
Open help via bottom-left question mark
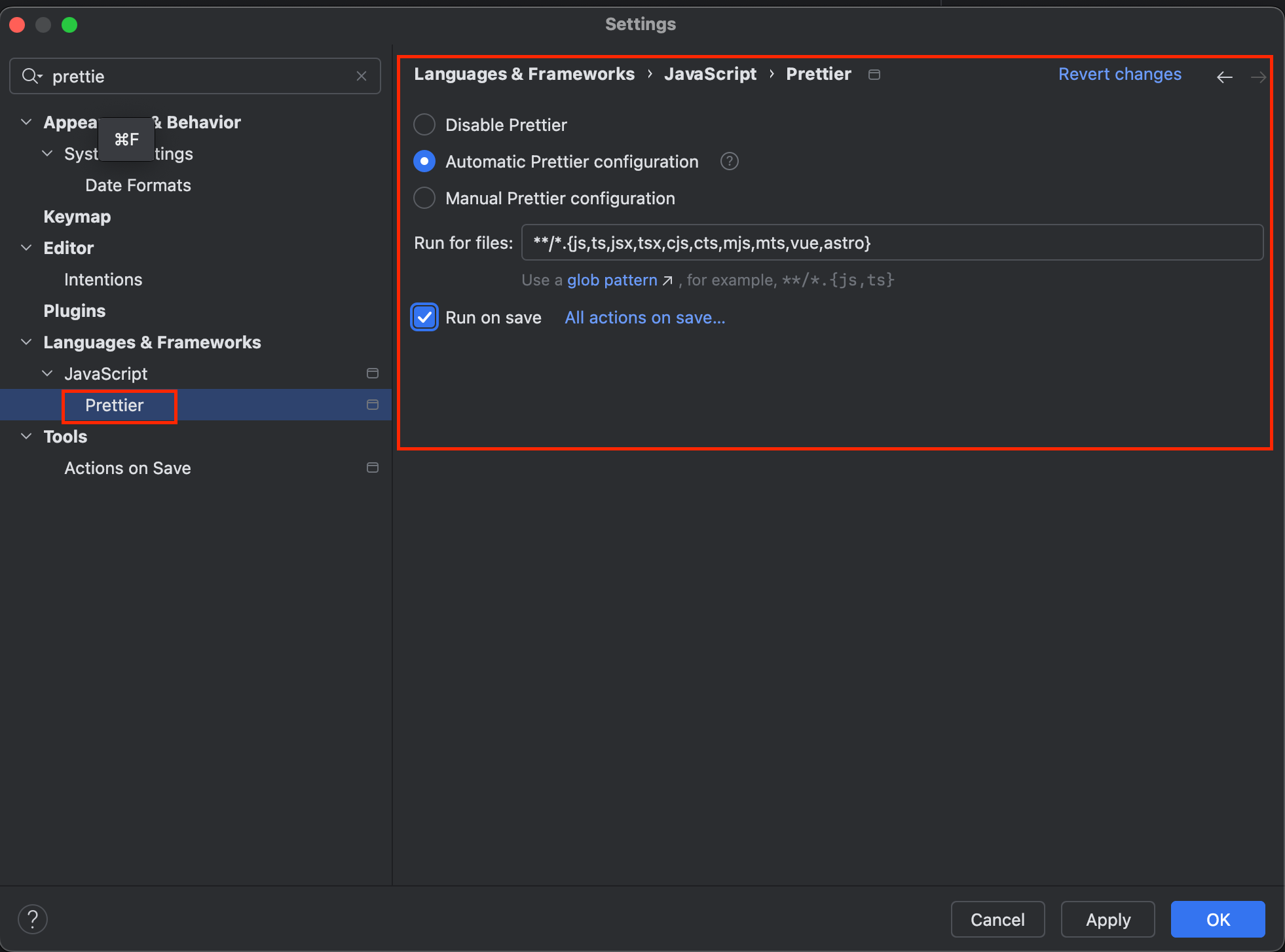(x=33, y=919)
